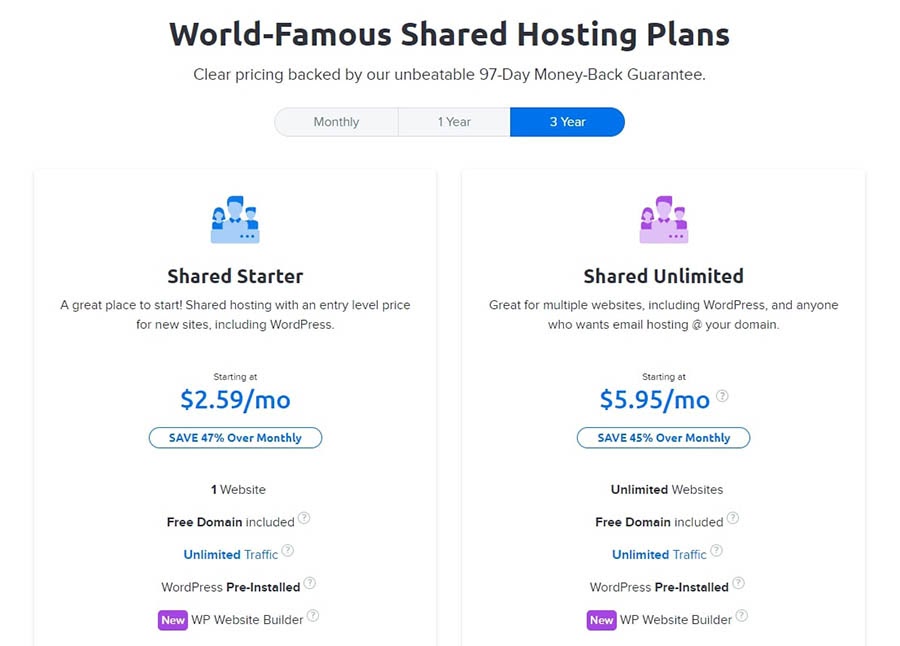Screen dimensions: 900x646
Task: Open Free Domain help icon in Shared Unlimited
Action: 733,518
